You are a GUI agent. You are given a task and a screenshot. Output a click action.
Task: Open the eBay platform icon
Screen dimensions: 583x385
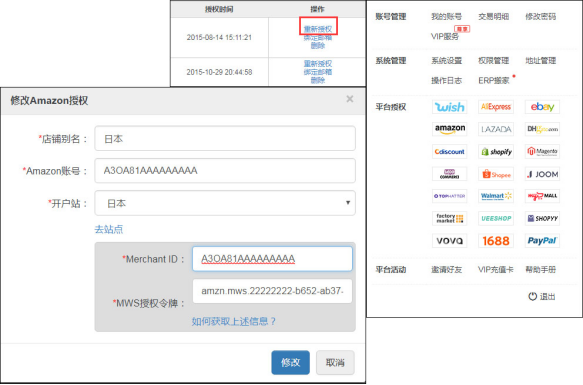542,107
